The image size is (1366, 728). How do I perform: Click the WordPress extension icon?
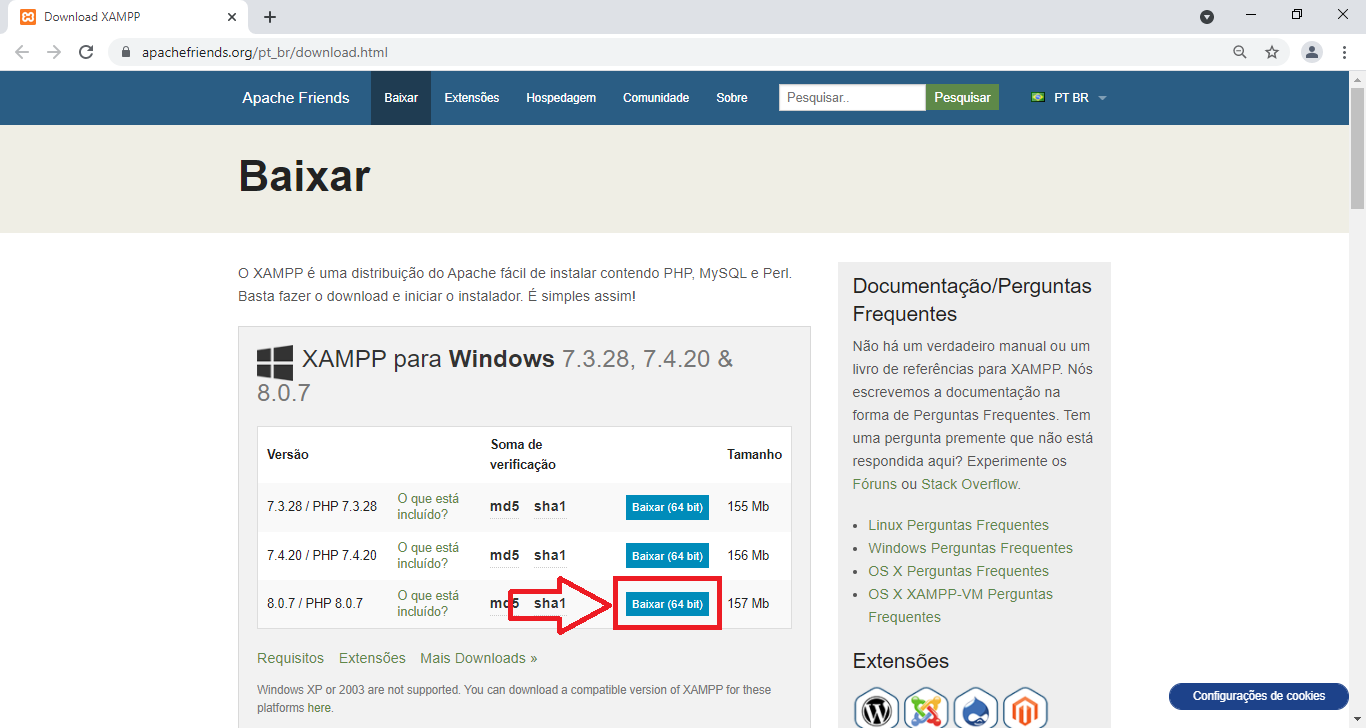877,708
